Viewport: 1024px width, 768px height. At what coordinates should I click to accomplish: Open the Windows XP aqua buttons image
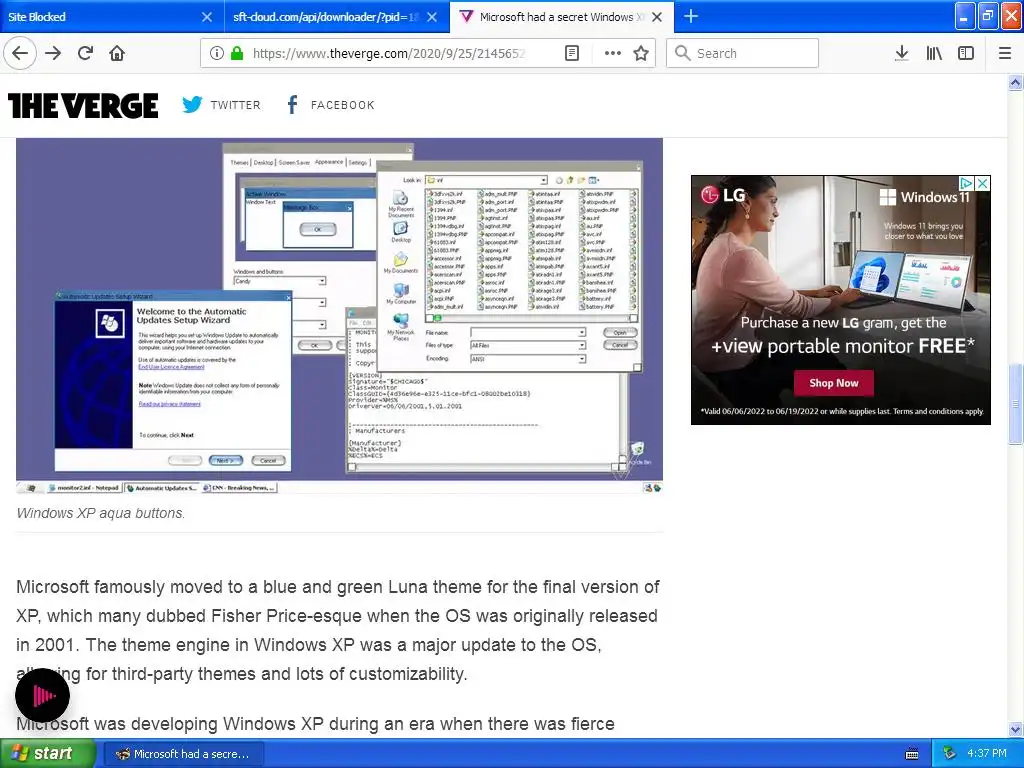click(x=339, y=315)
